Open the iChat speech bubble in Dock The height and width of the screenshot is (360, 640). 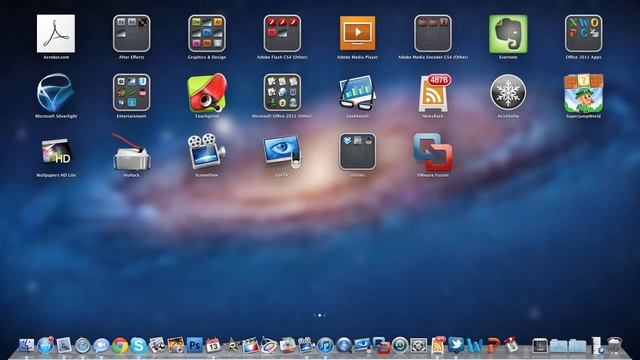101,346
